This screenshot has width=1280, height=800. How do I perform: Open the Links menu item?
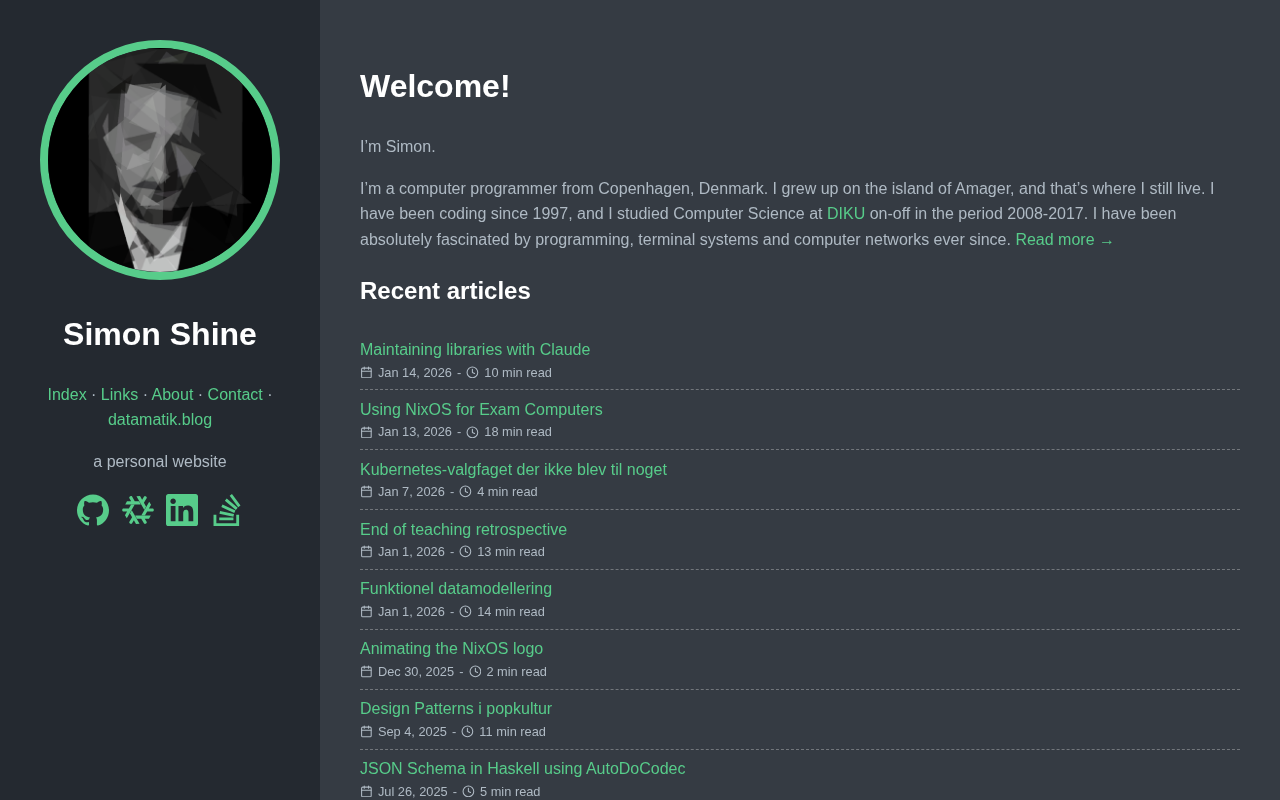(119, 394)
